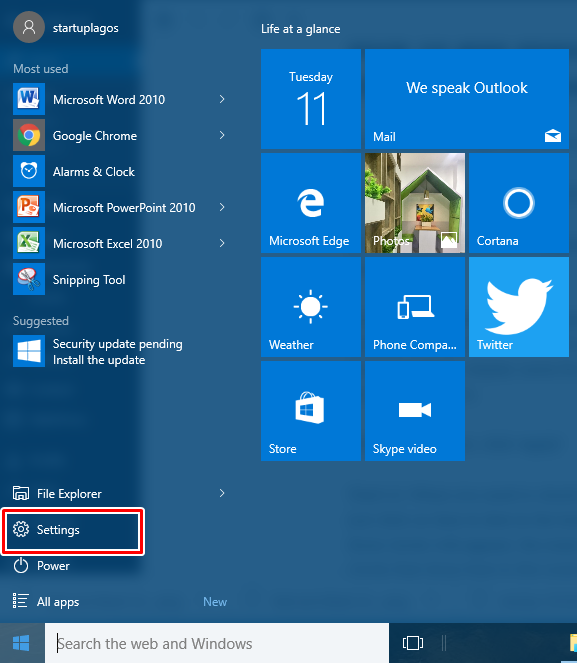The width and height of the screenshot is (577, 663).
Task: Click the File Explorer label
Action: point(69,494)
